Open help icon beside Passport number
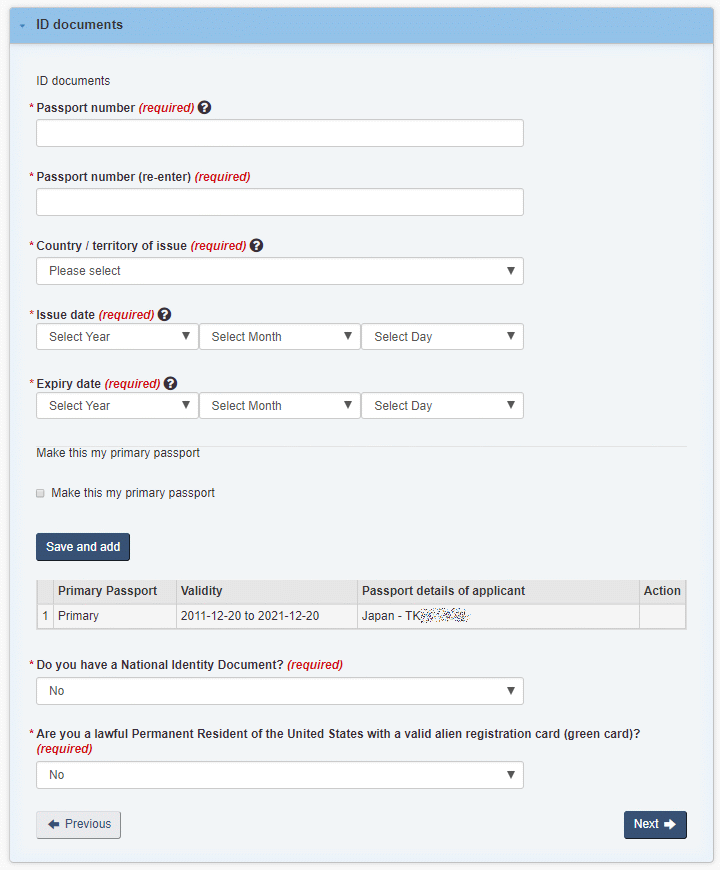 pyautogui.click(x=204, y=108)
